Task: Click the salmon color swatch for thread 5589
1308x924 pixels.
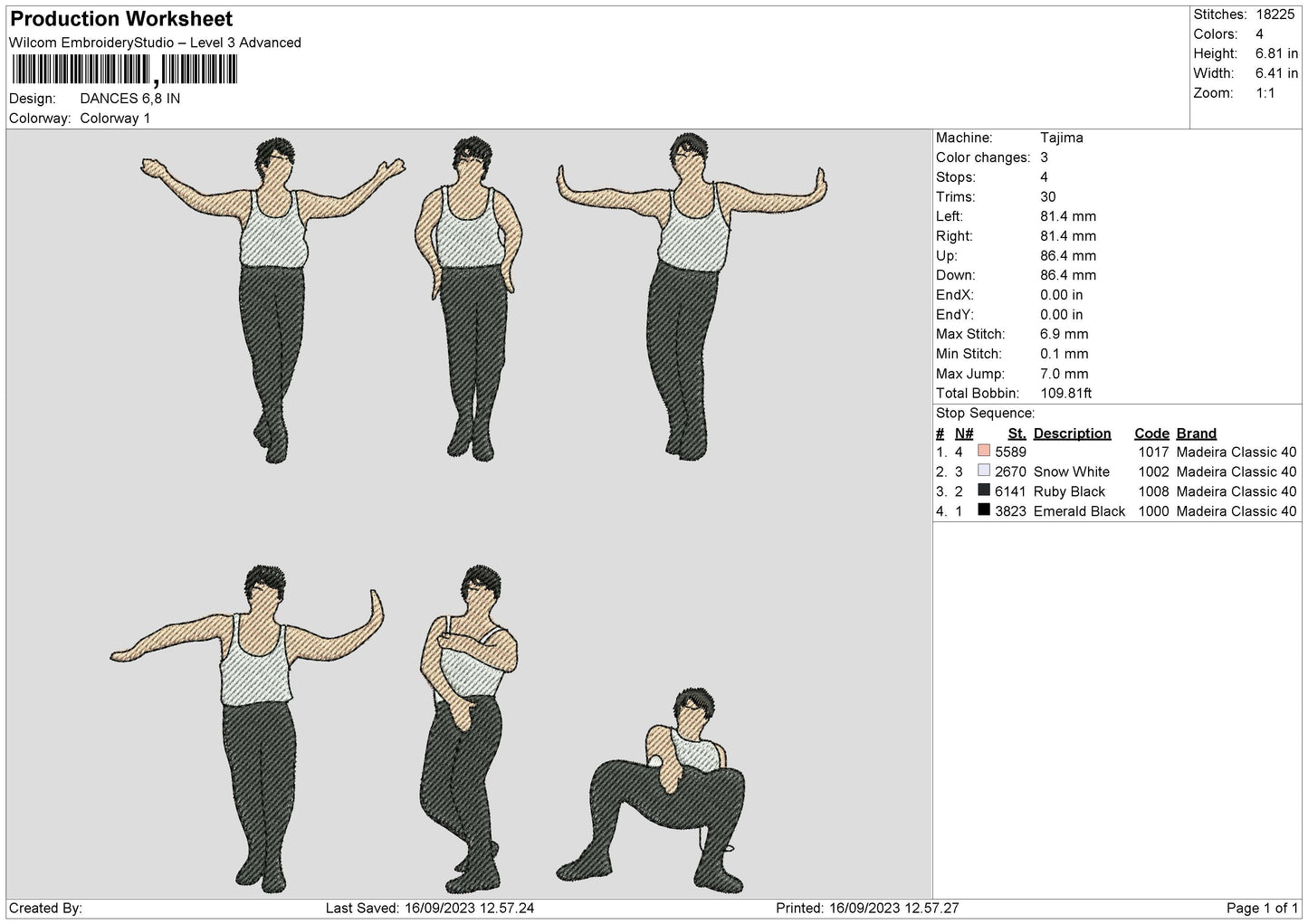Action: pyautogui.click(x=984, y=451)
